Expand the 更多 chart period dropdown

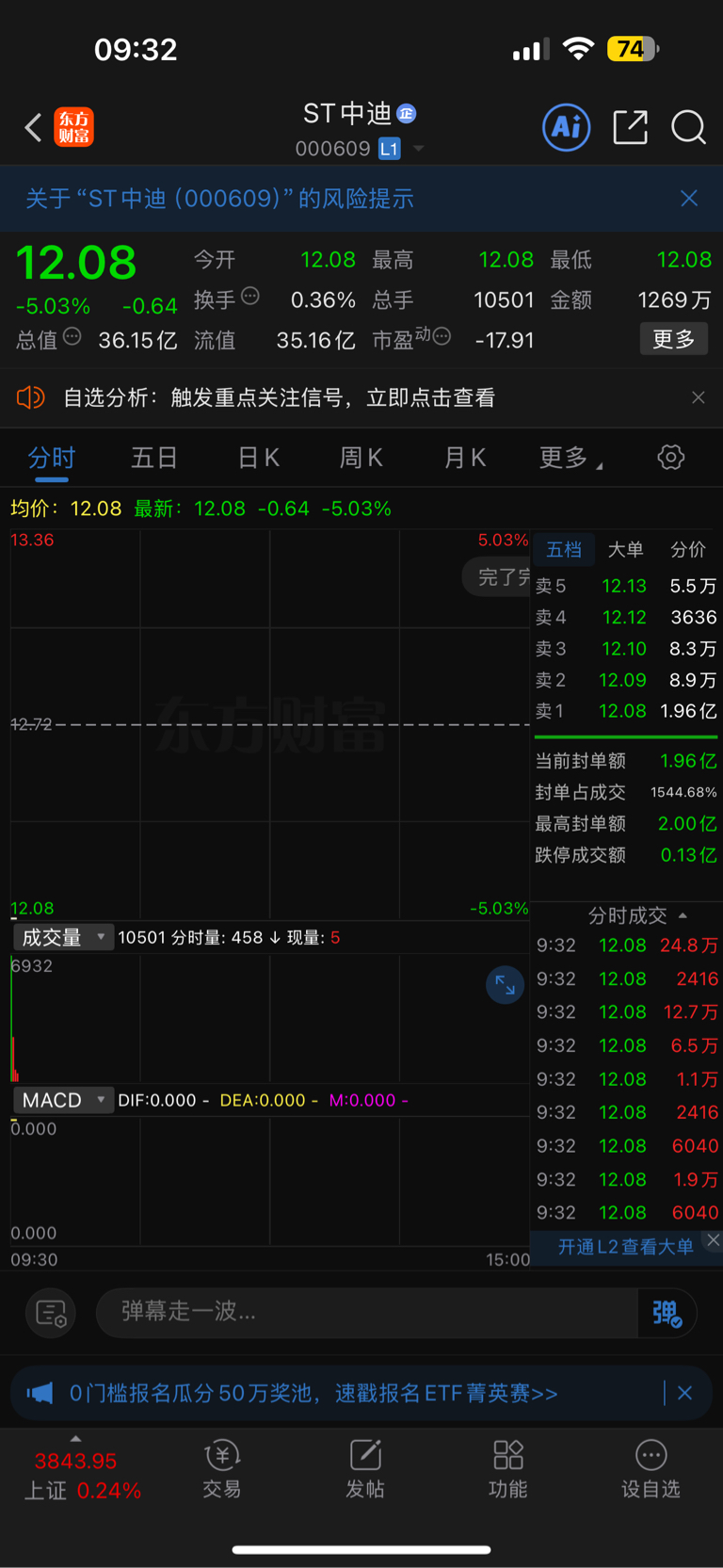pos(570,459)
